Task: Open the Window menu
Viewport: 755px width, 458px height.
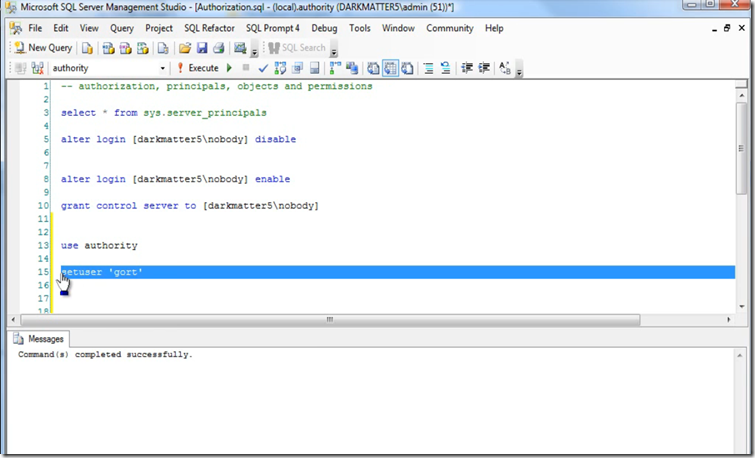Action: pos(398,28)
